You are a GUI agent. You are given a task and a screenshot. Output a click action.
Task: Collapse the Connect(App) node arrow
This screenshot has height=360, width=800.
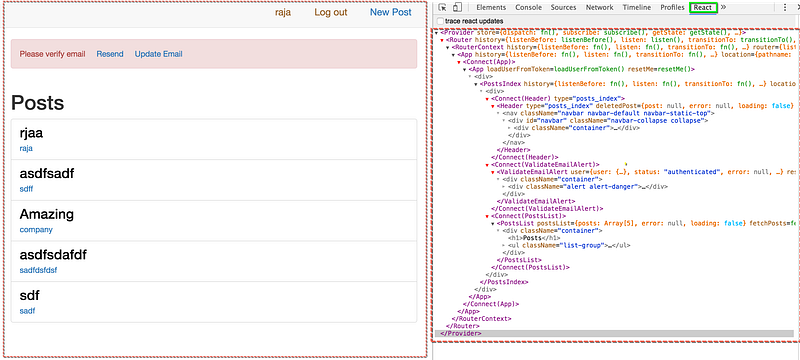459,62
